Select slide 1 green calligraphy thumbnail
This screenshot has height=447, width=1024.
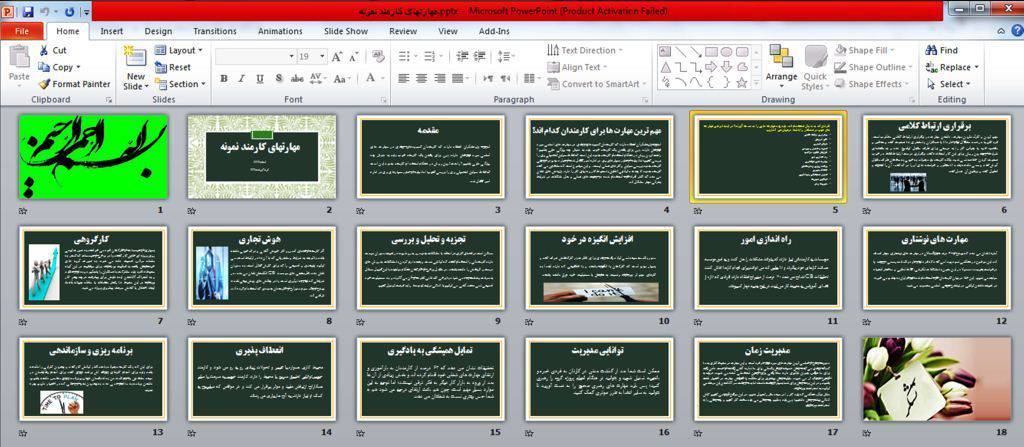[x=93, y=156]
